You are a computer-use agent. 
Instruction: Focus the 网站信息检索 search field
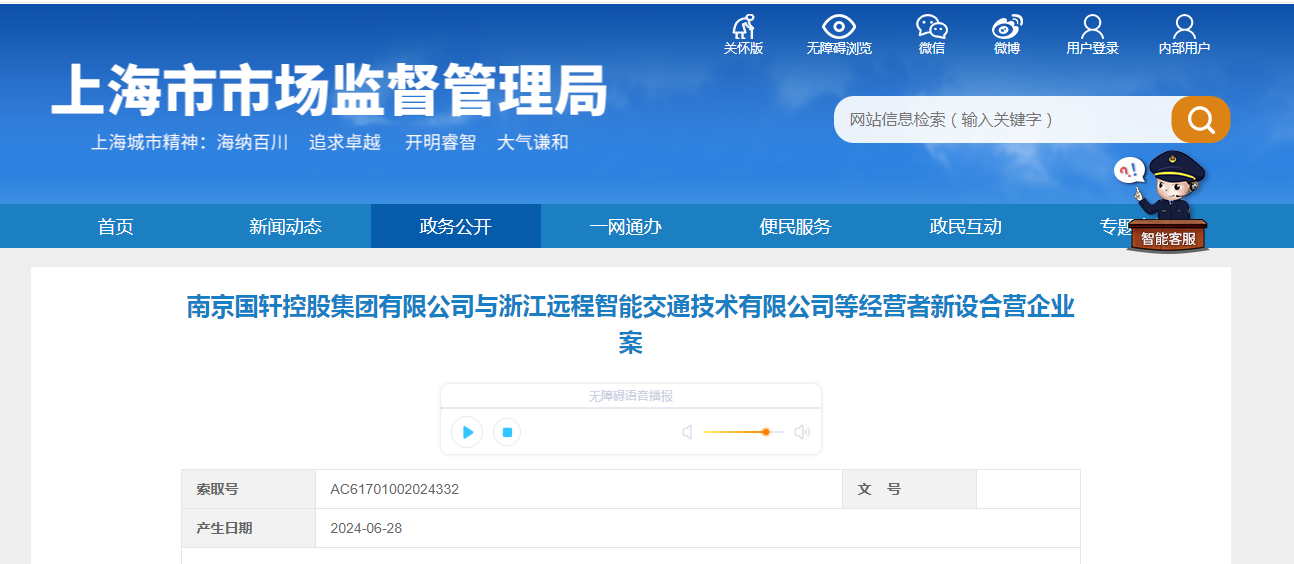click(1003, 120)
